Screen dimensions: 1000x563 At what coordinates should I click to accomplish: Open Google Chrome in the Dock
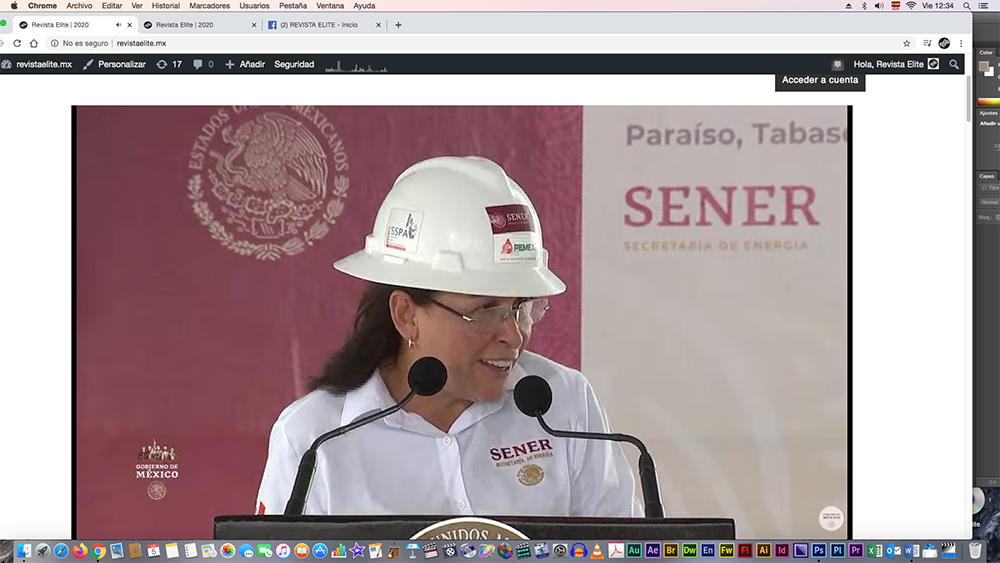click(98, 550)
